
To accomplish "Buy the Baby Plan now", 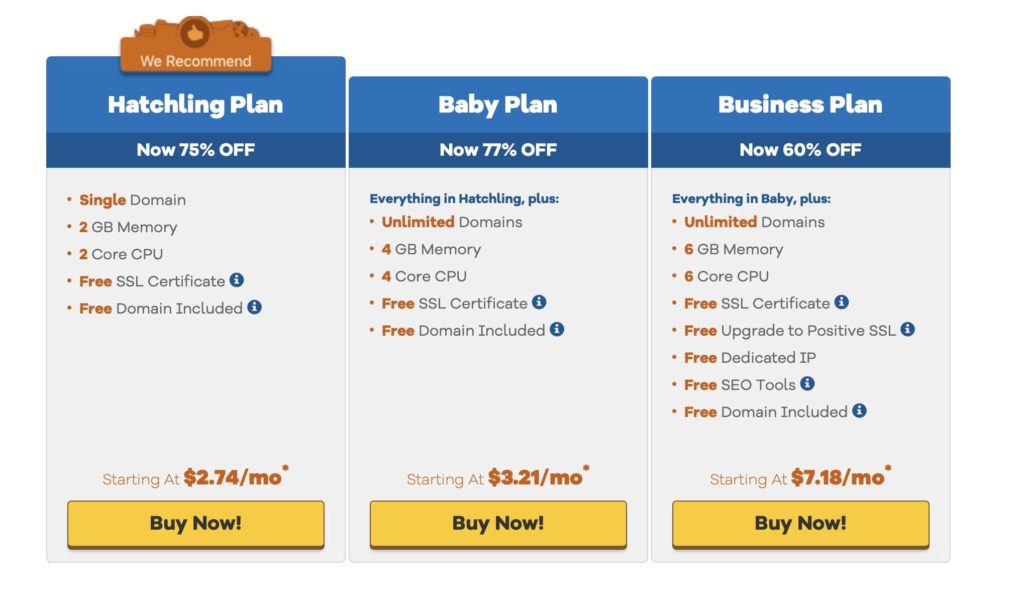I will click(498, 524).
